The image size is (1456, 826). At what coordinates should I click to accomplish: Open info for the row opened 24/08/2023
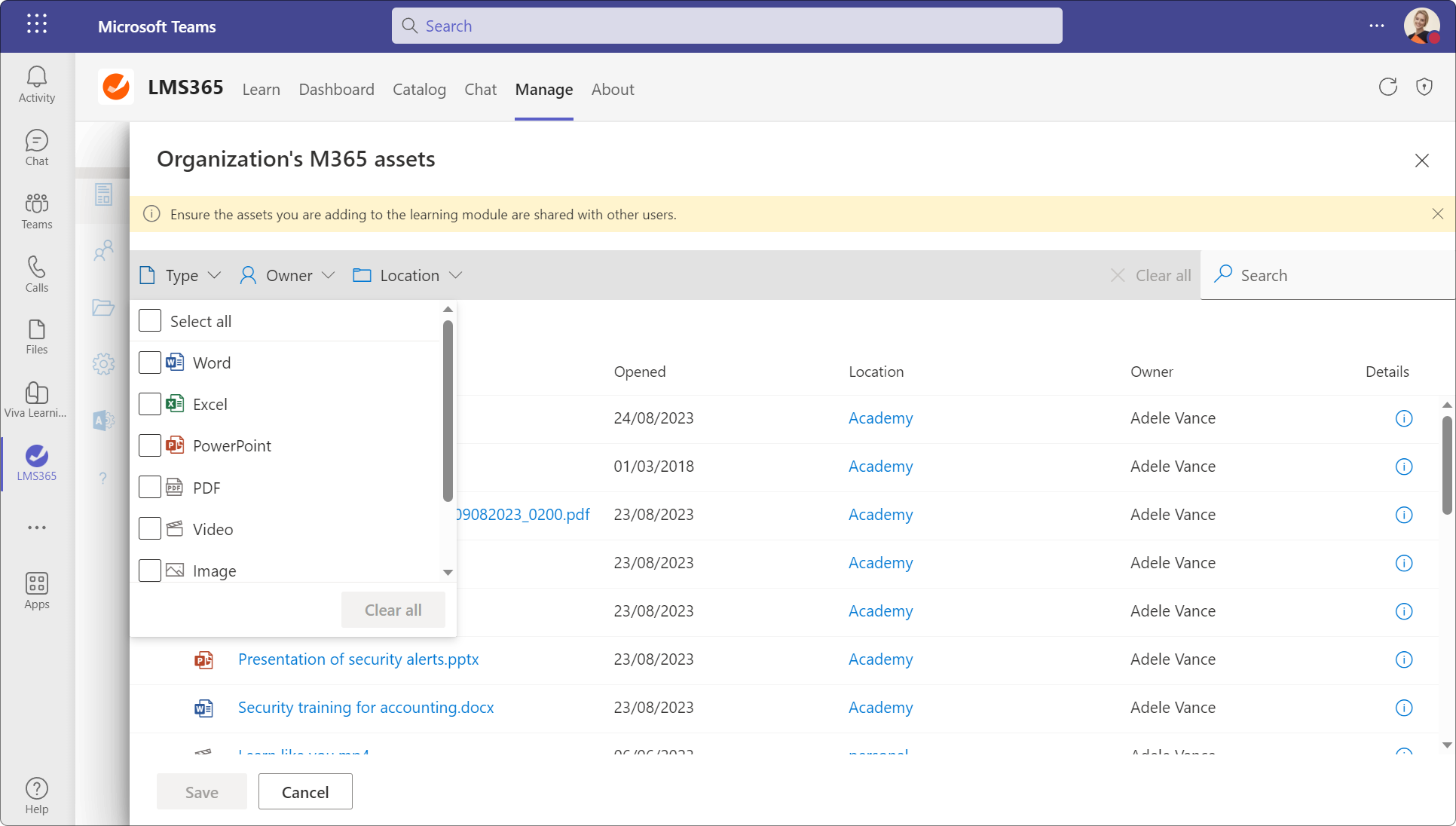(x=1404, y=418)
